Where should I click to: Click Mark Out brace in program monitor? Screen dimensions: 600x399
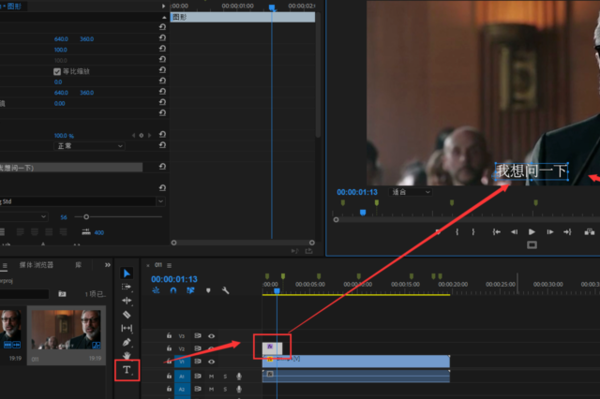click(x=473, y=232)
